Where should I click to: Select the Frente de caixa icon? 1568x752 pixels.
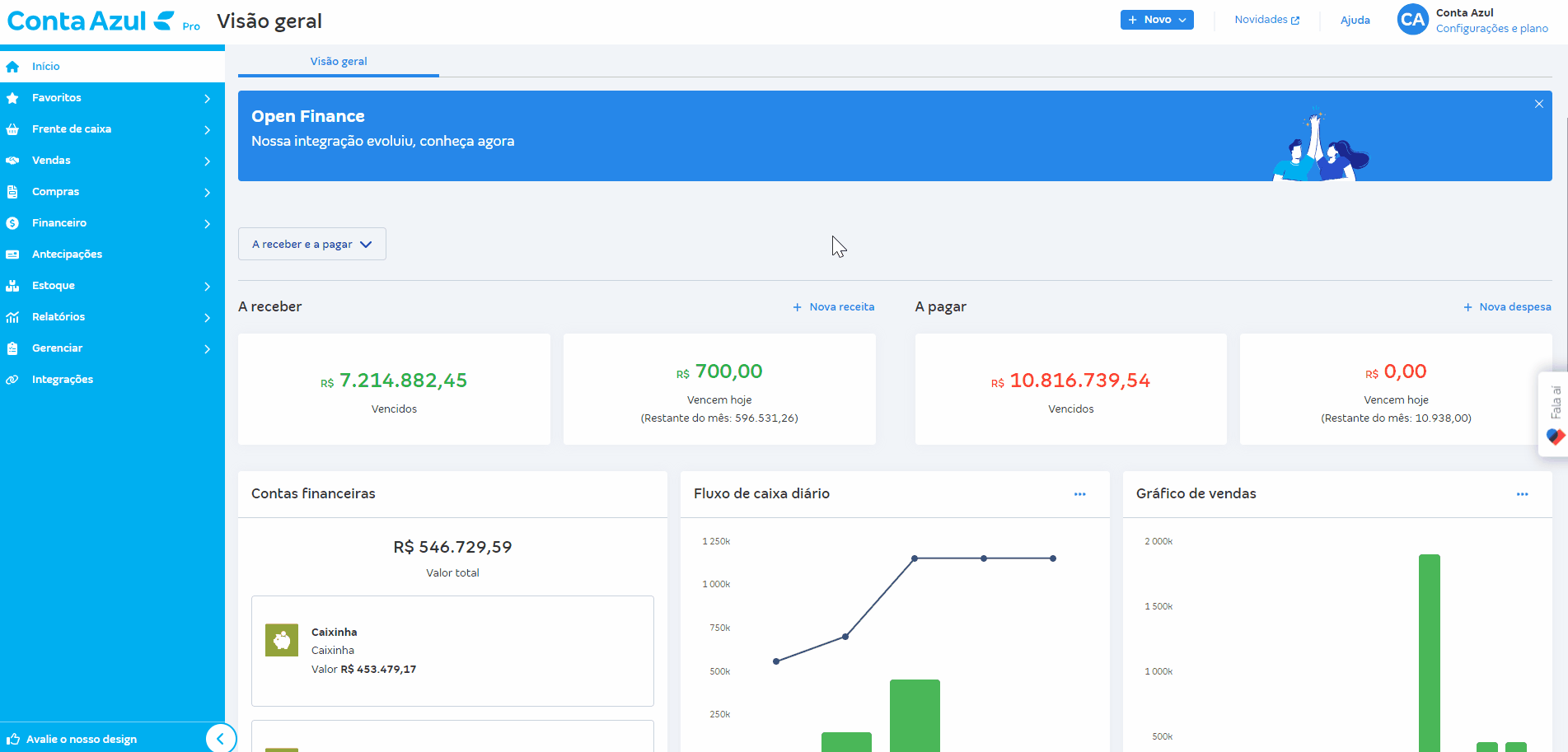13,128
